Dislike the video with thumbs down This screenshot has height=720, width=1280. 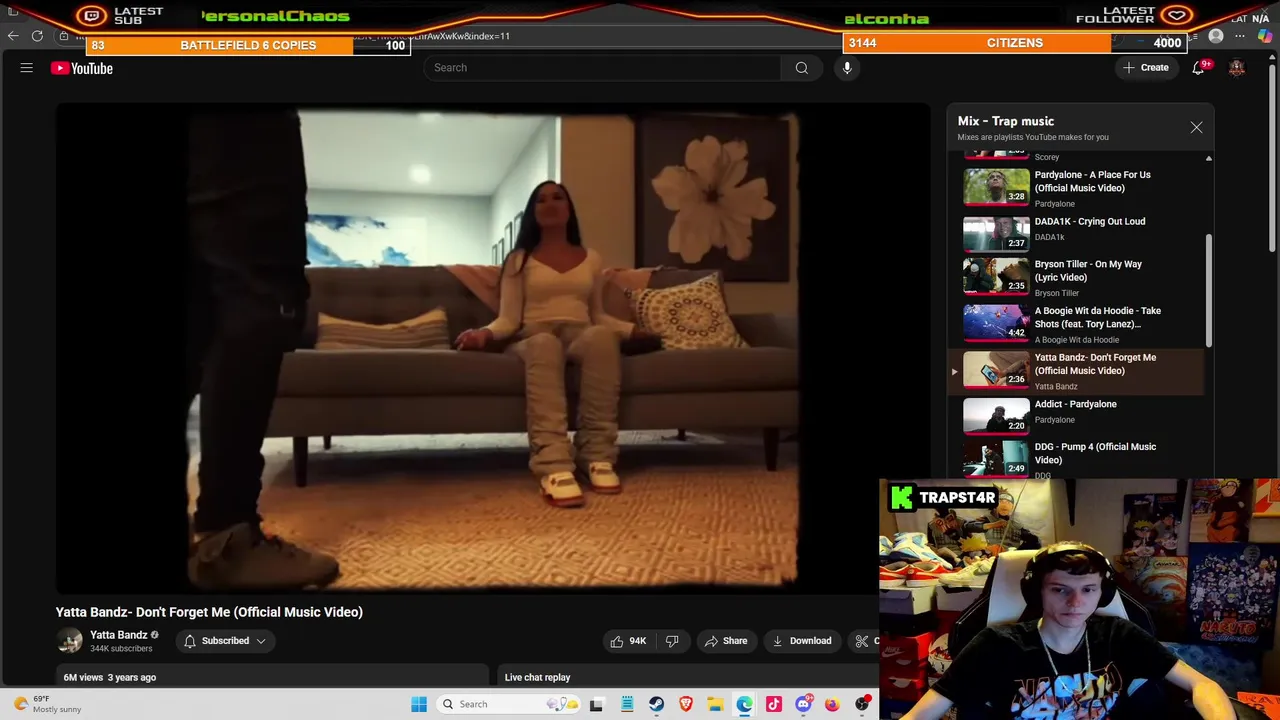point(672,641)
